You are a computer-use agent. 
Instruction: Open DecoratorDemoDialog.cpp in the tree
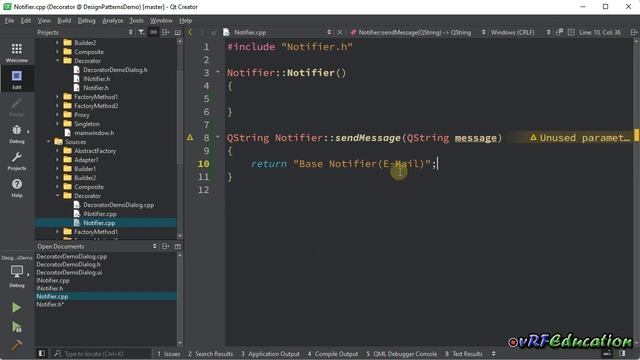click(x=118, y=205)
